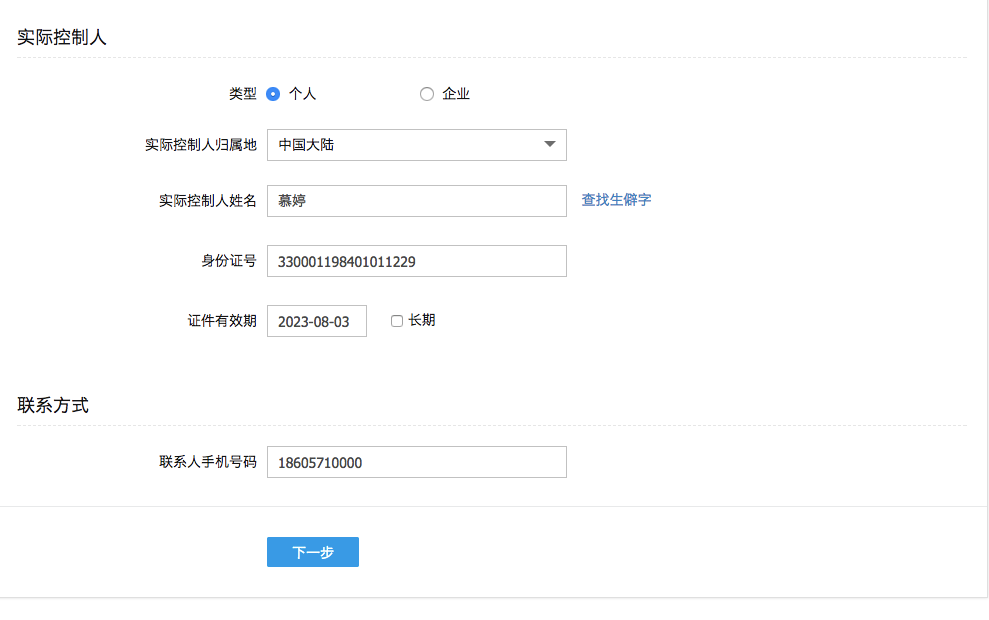Click the 实际控制人归属地 label
The image size is (989, 620).
click(x=201, y=145)
